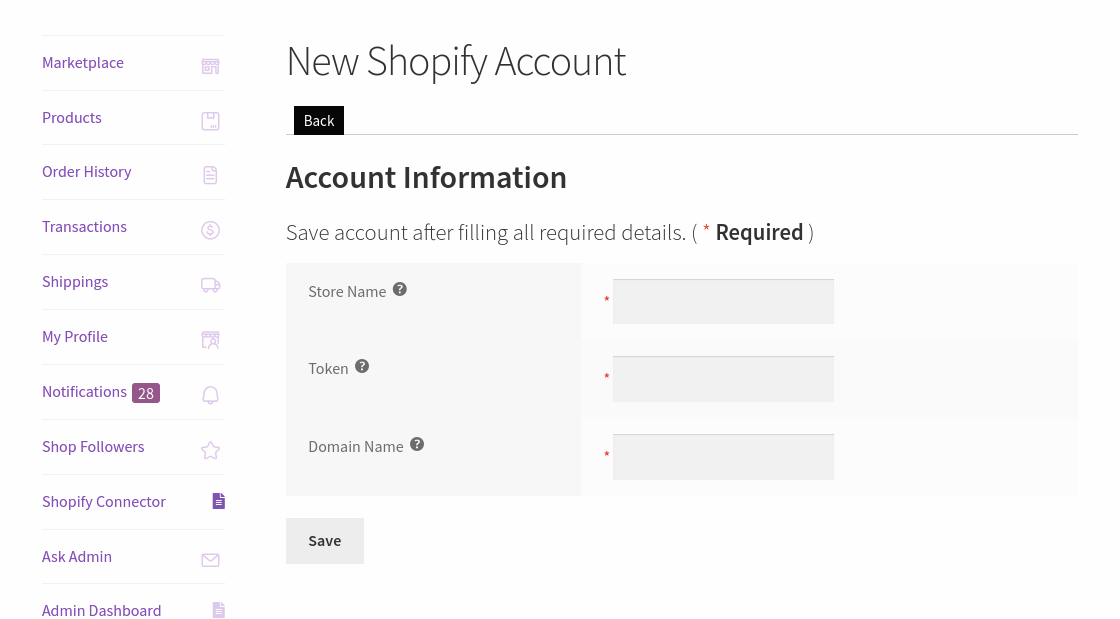The image size is (1120, 619).
Task: Click inside the Store Name input field
Action: click(723, 301)
